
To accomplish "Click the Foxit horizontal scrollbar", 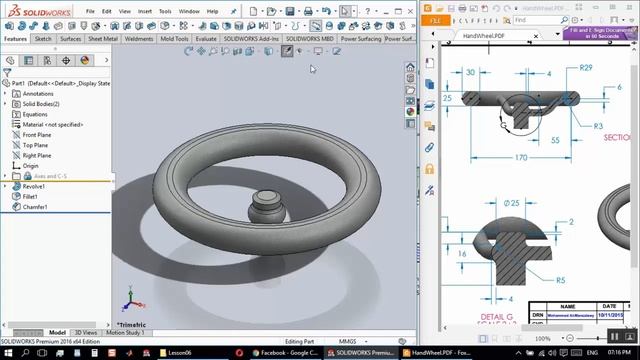I will [x=552, y=327].
